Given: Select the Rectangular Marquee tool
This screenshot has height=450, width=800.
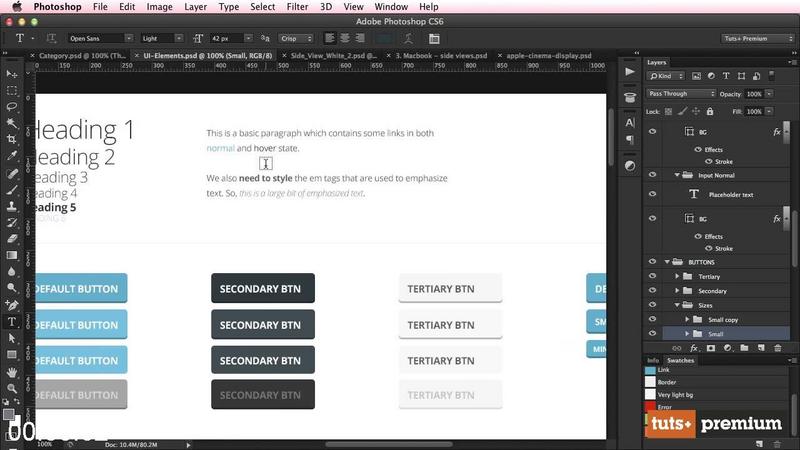Looking at the screenshot, I should point(12,91).
